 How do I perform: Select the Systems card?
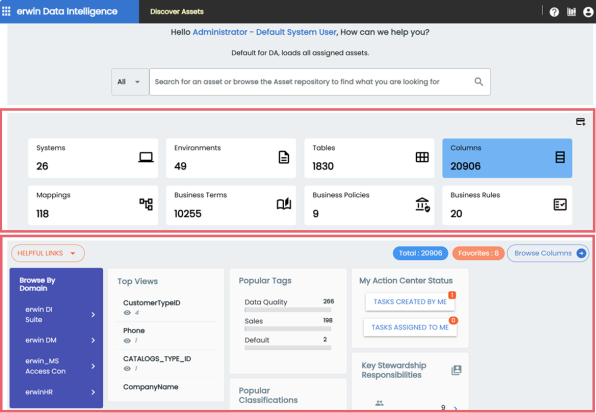tap(93, 158)
